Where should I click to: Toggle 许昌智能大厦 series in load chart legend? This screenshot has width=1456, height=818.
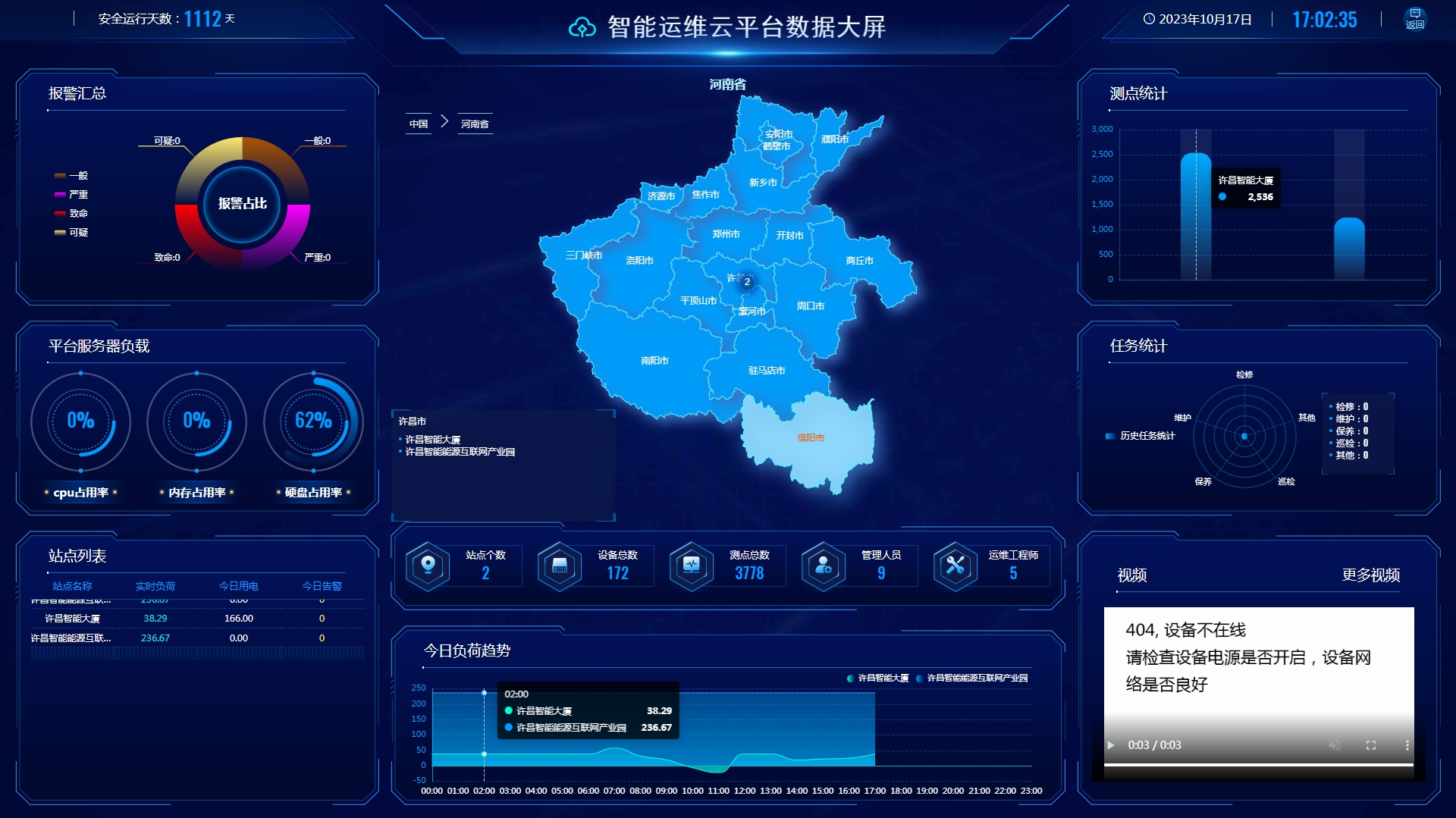pos(877,678)
